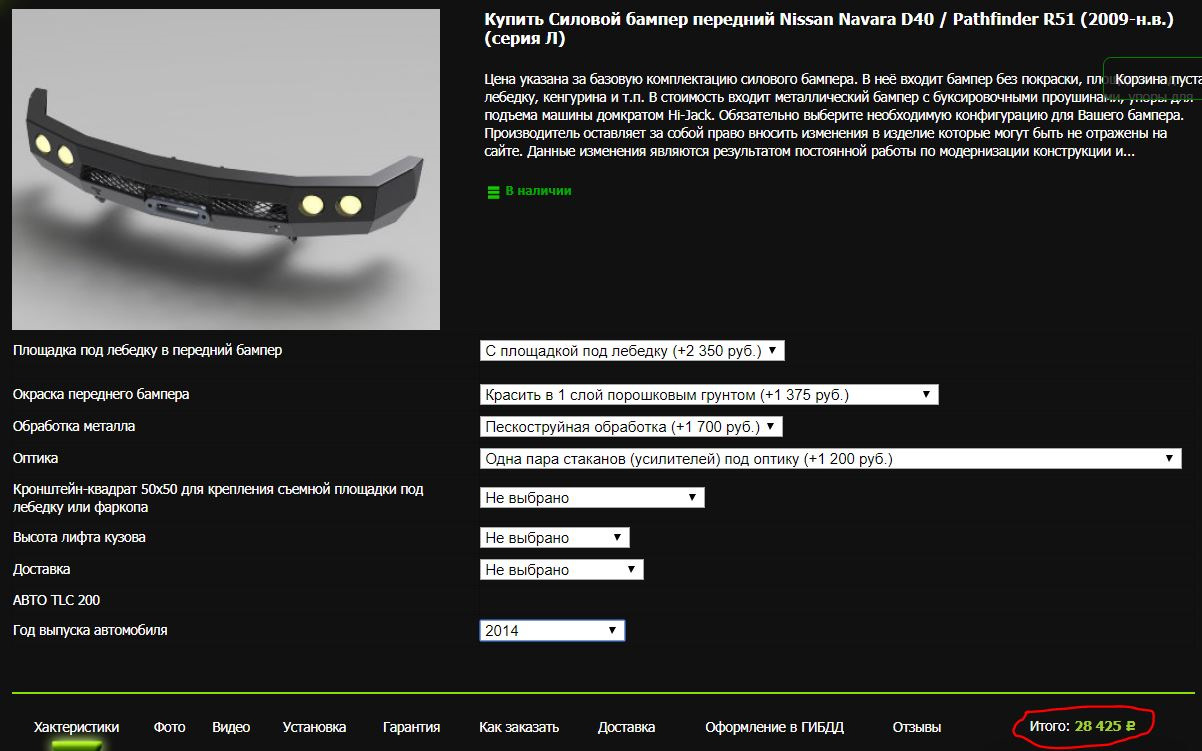Viewport: 1202px width, 751px height.
Task: Click the green 'В наличии' stock icon
Action: pyautogui.click(x=493, y=192)
